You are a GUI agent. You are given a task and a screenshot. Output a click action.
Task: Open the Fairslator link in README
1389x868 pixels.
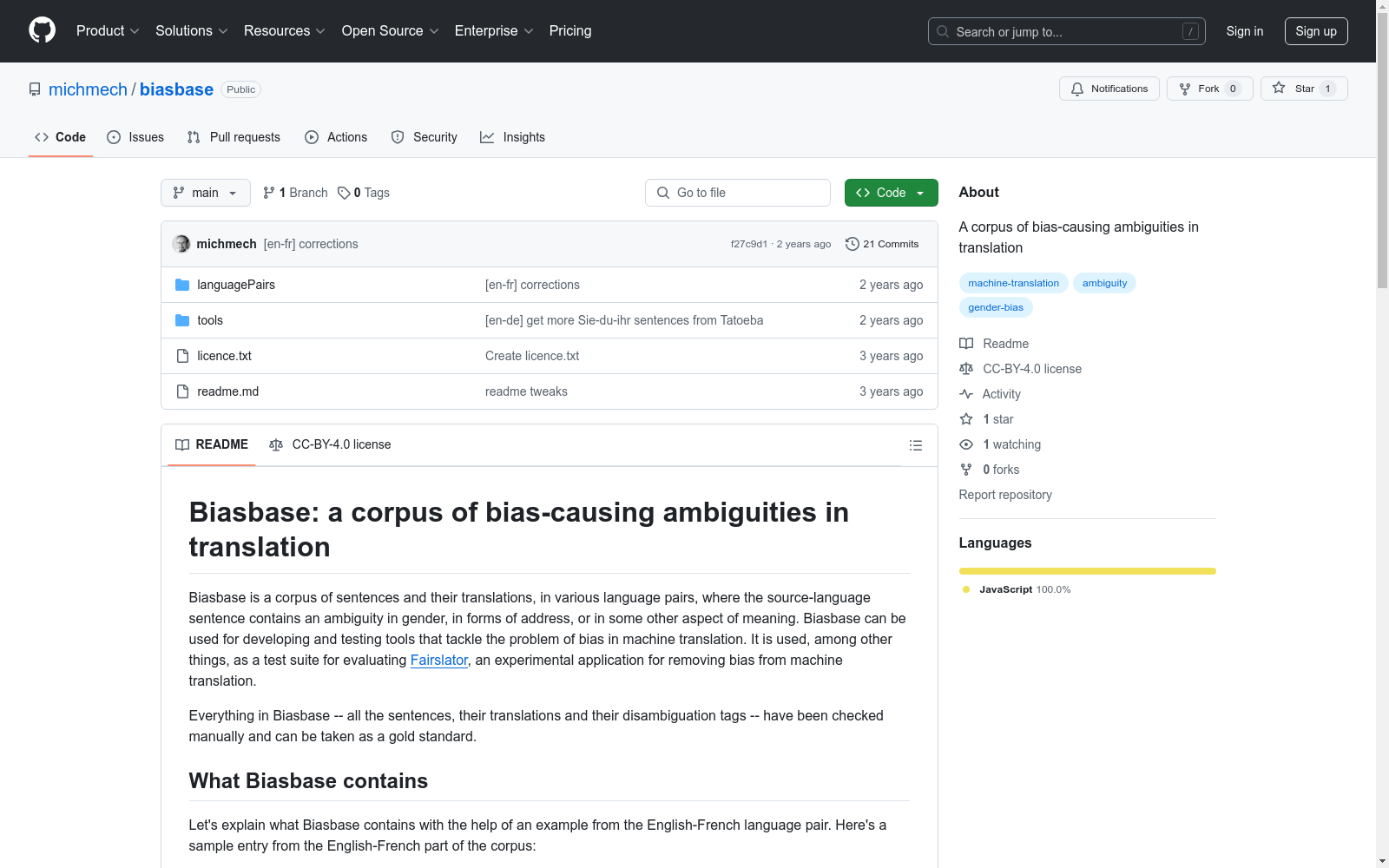coord(439,661)
